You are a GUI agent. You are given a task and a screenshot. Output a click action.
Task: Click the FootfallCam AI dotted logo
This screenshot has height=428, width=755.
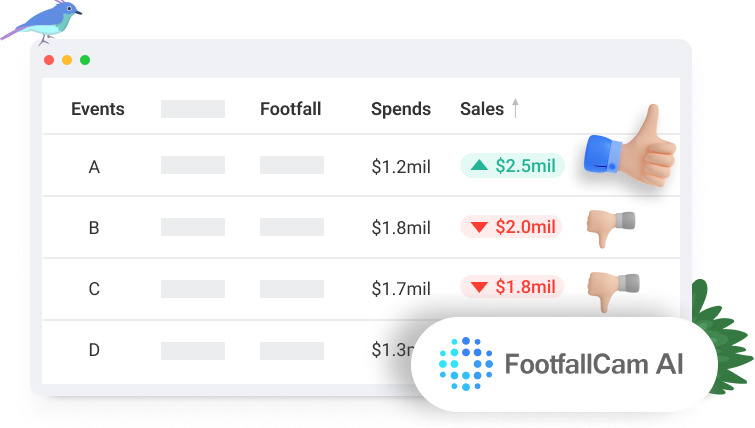point(467,363)
